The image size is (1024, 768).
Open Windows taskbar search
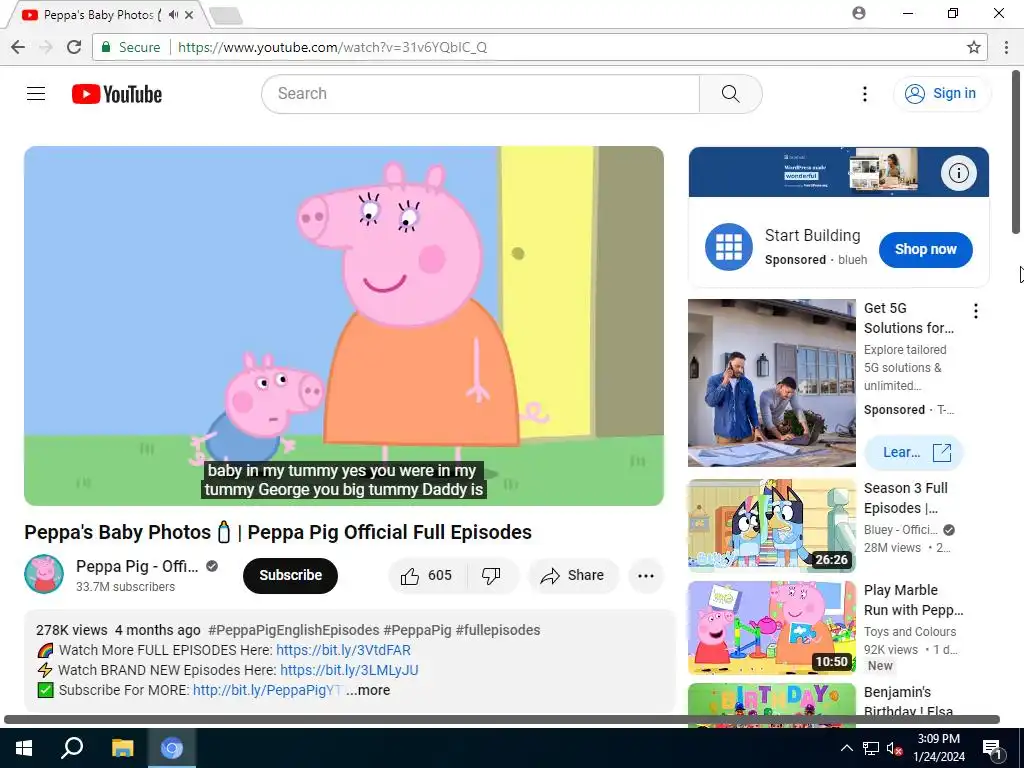pos(72,748)
